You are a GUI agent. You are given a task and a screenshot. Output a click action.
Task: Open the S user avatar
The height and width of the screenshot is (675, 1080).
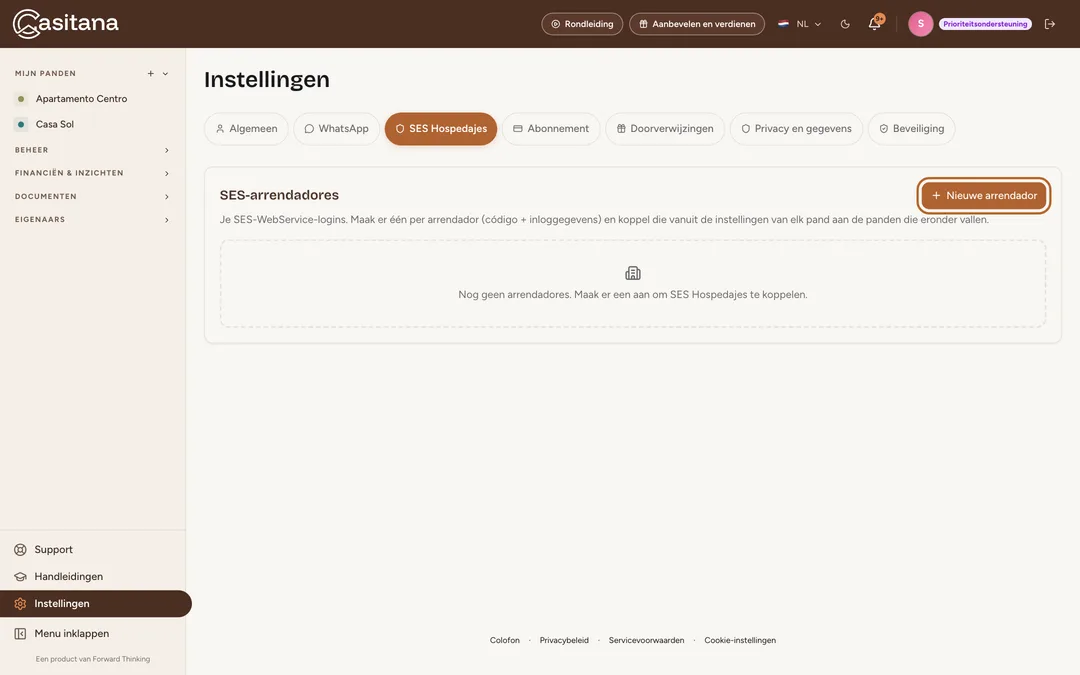pyautogui.click(x=920, y=24)
